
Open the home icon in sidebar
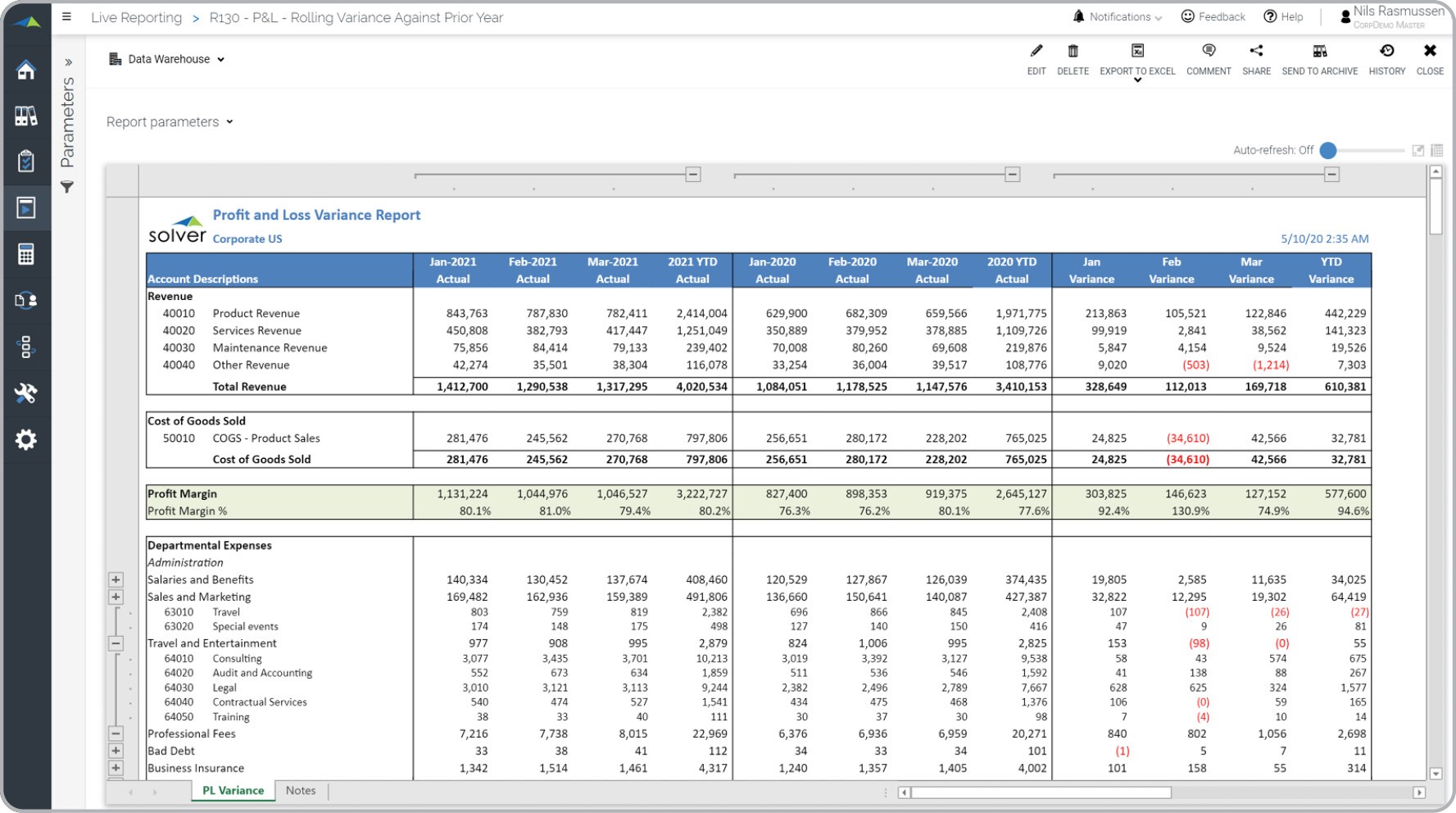click(x=26, y=70)
